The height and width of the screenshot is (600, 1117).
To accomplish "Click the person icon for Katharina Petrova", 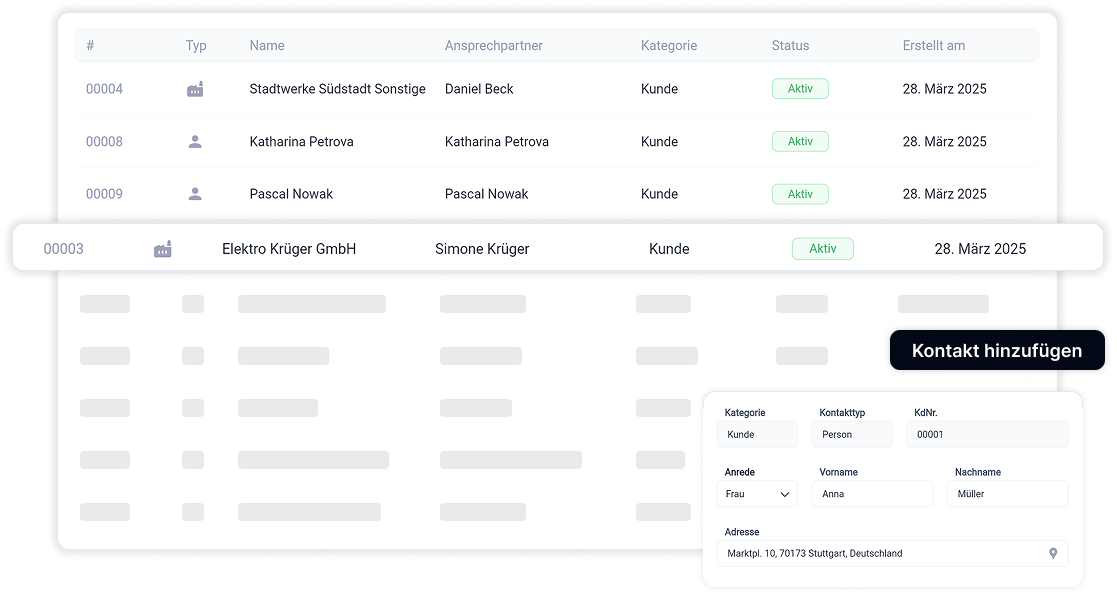I will pyautogui.click(x=195, y=142).
